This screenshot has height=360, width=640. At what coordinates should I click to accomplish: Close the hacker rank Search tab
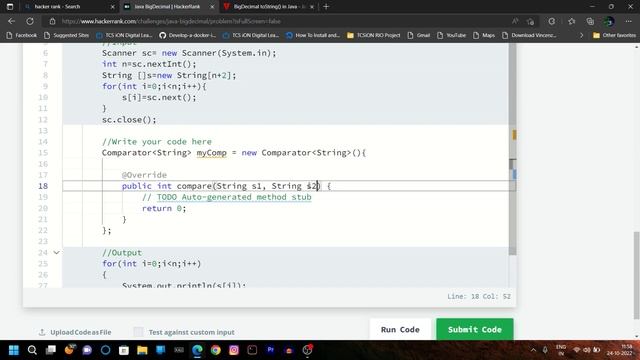[x=113, y=7]
